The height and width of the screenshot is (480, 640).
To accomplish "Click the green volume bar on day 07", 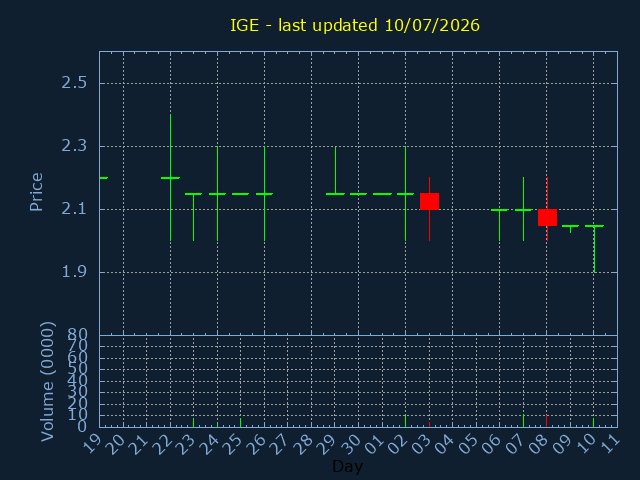I will click(523, 421).
